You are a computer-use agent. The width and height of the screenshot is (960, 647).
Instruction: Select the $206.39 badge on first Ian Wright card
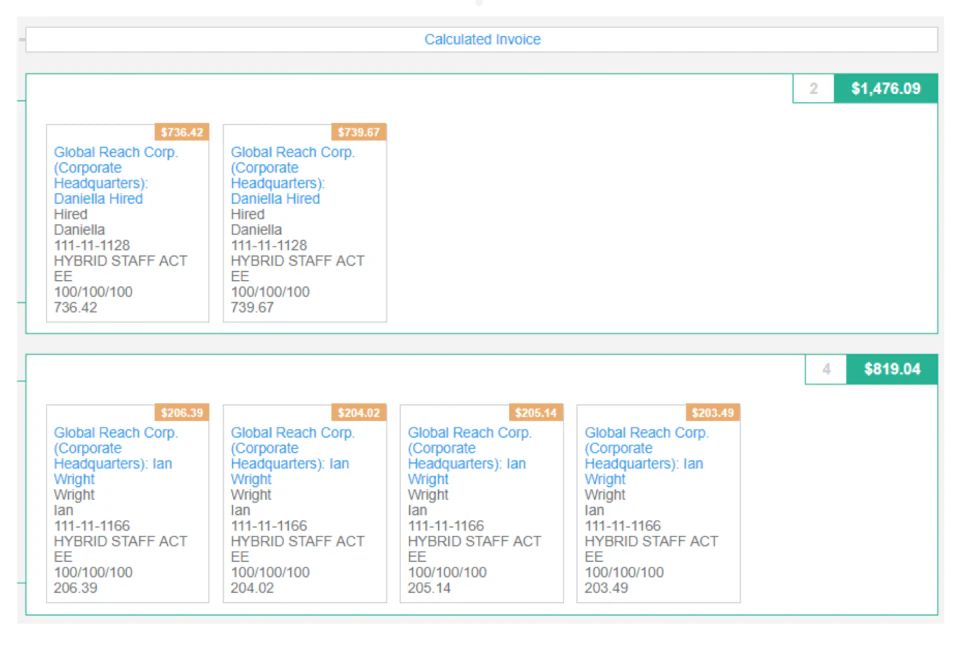184,412
